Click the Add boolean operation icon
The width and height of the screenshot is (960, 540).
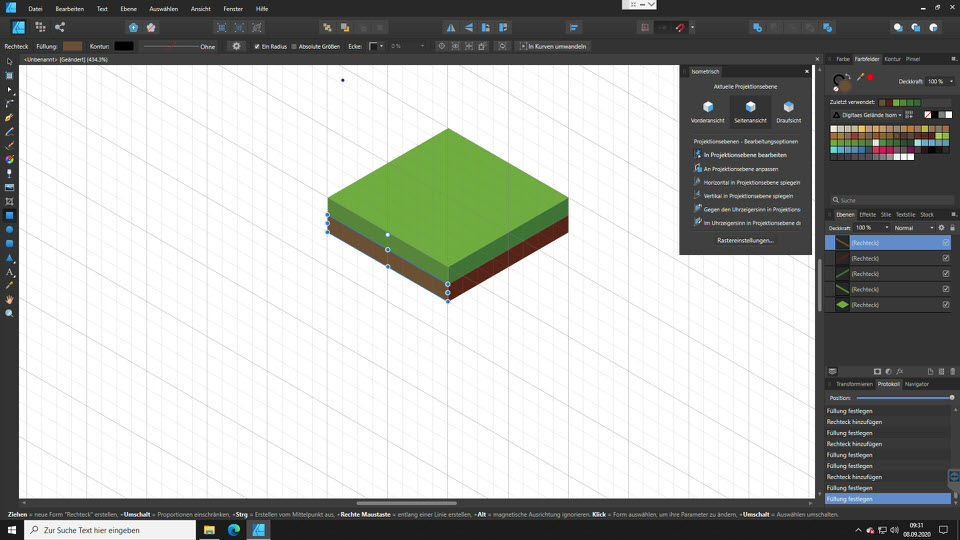[x=757, y=28]
